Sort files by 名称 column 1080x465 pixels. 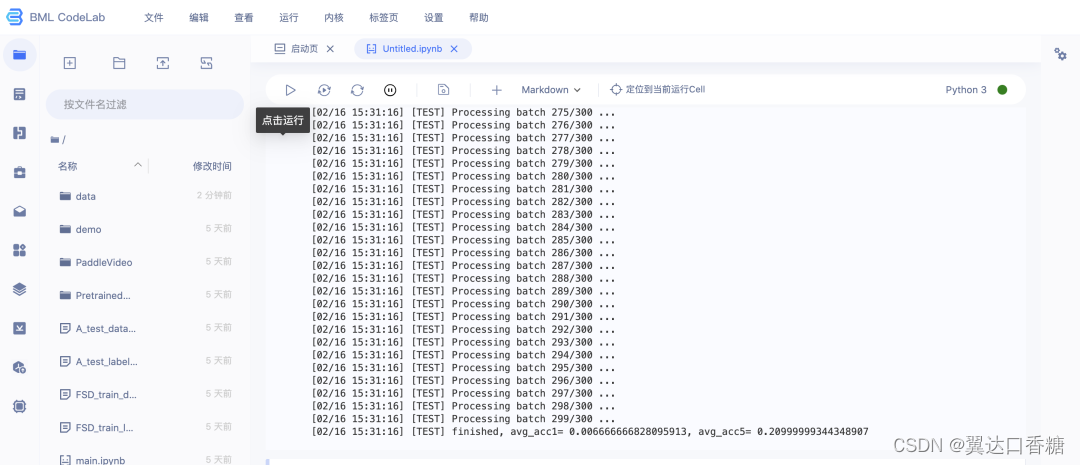68,166
